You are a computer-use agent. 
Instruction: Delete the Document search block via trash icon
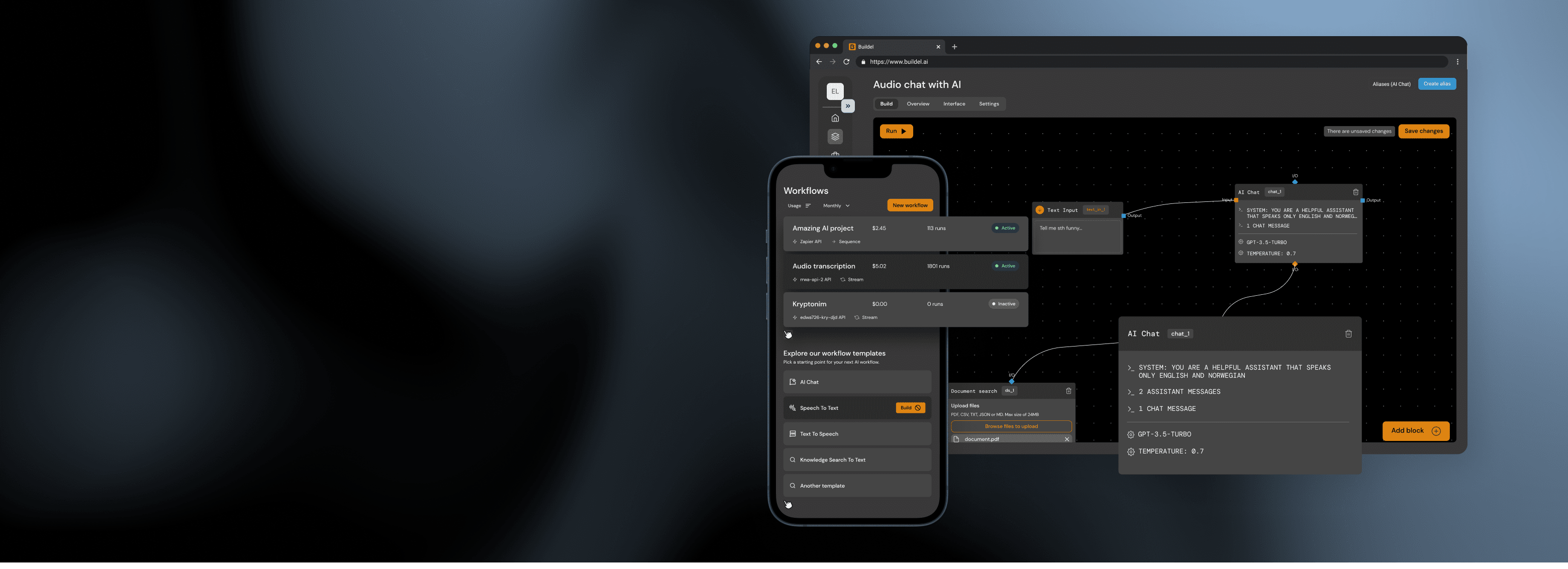(x=1068, y=391)
